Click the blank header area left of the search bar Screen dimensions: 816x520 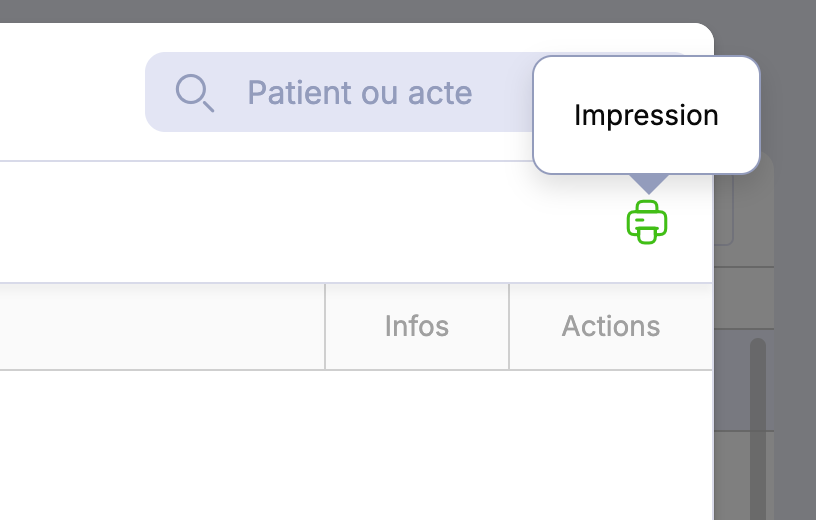(x=70, y=92)
